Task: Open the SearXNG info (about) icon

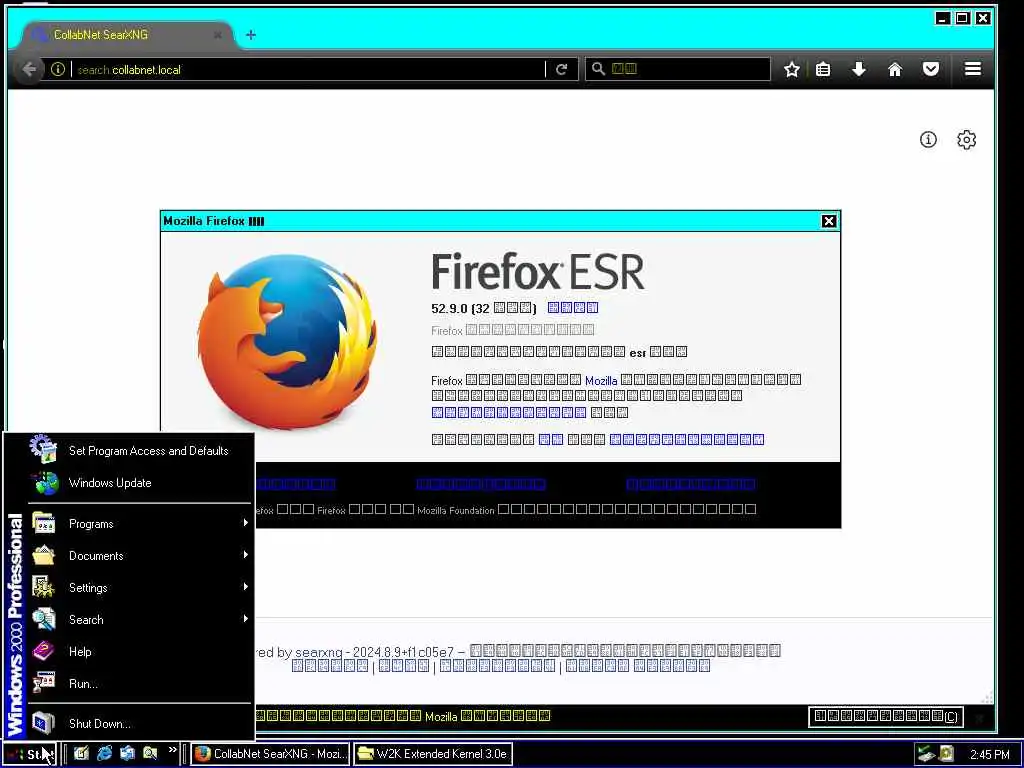Action: click(x=928, y=139)
